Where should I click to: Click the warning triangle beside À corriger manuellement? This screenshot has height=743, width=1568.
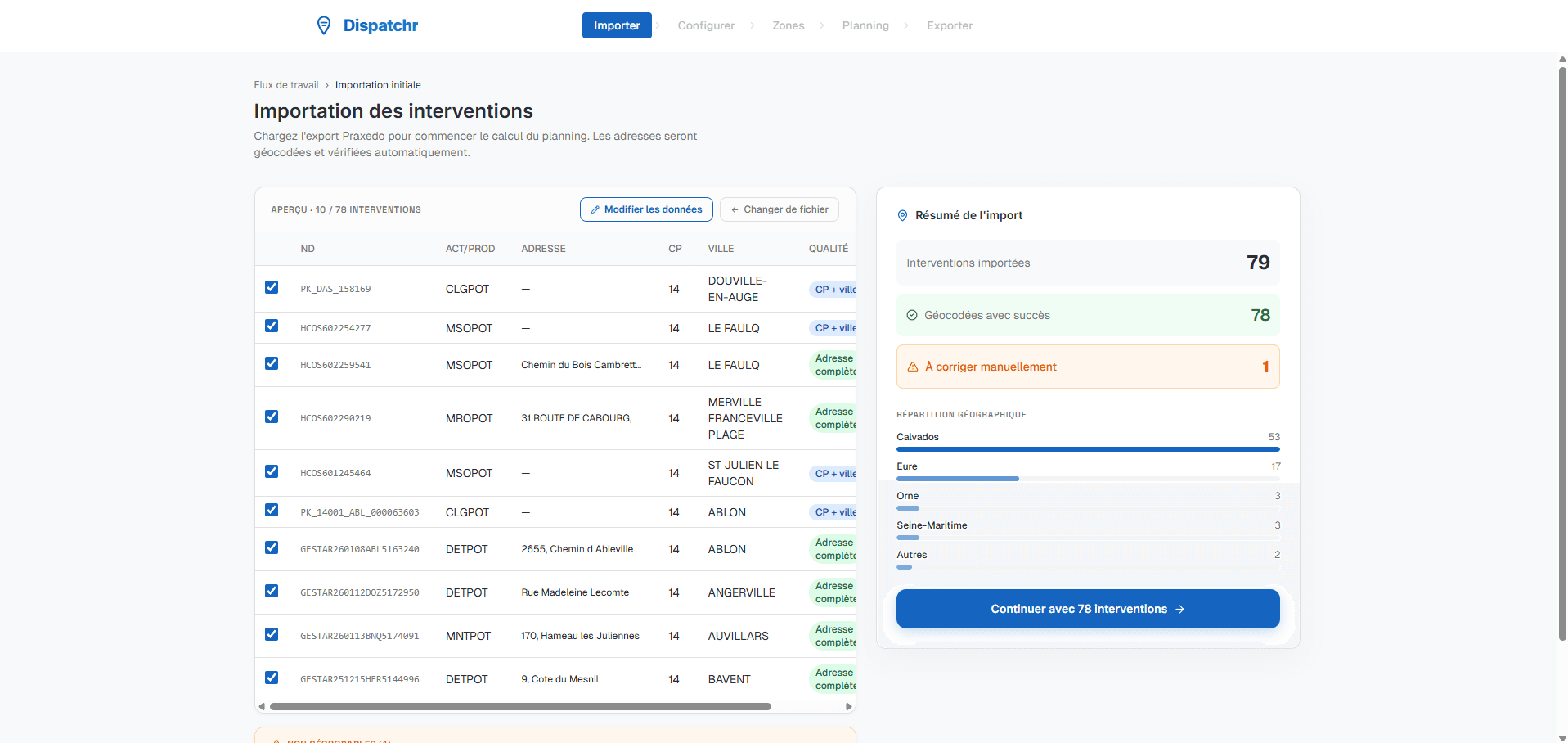pyautogui.click(x=913, y=367)
